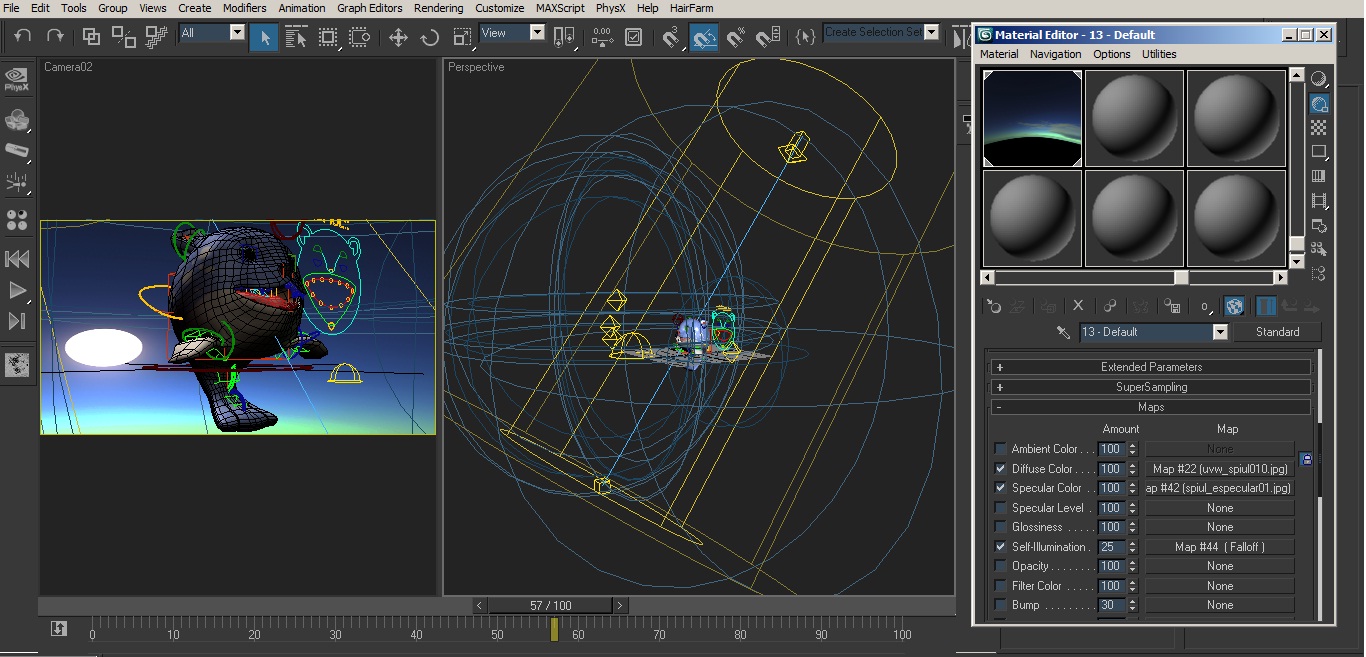Click timeline slider at frame 57

pyautogui.click(x=554, y=629)
